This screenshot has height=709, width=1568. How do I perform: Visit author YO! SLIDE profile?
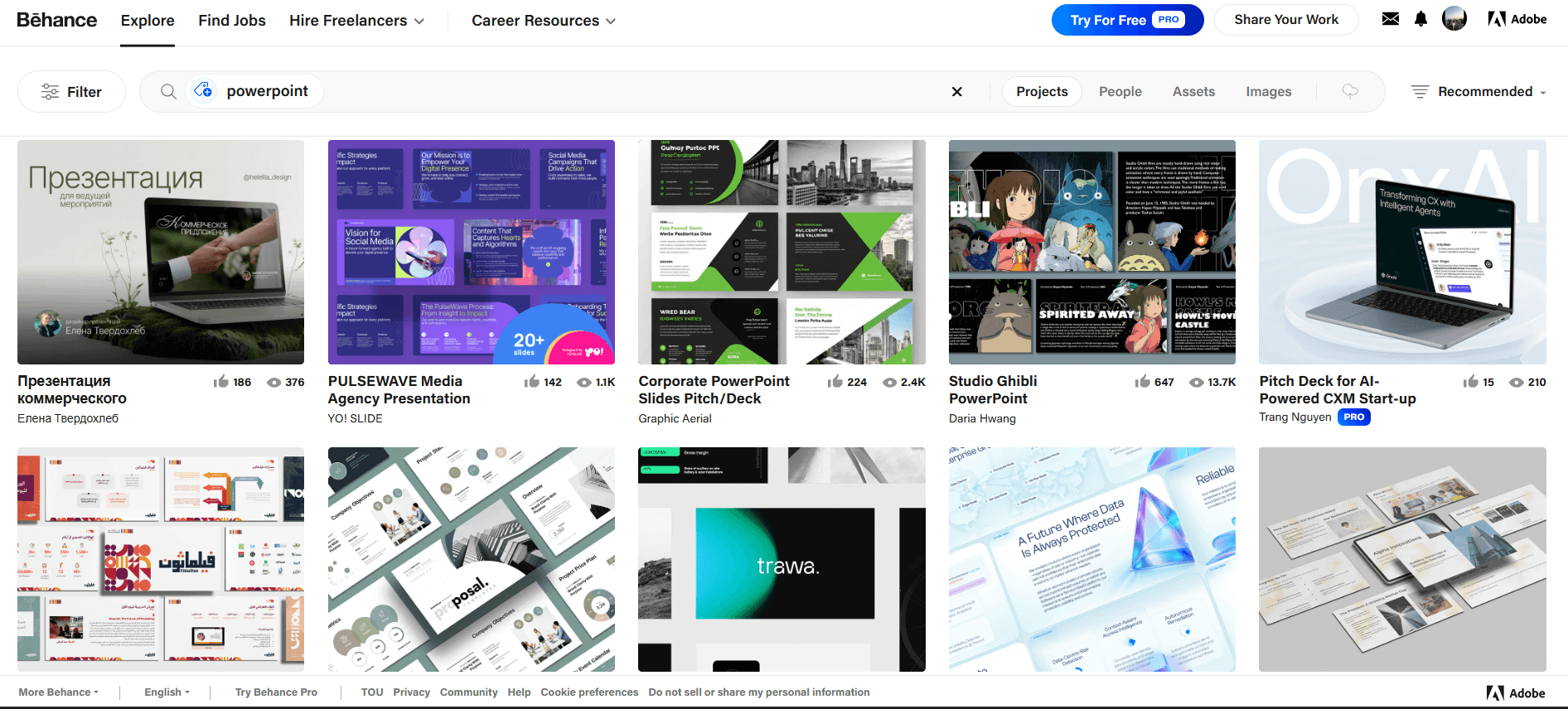click(x=355, y=418)
